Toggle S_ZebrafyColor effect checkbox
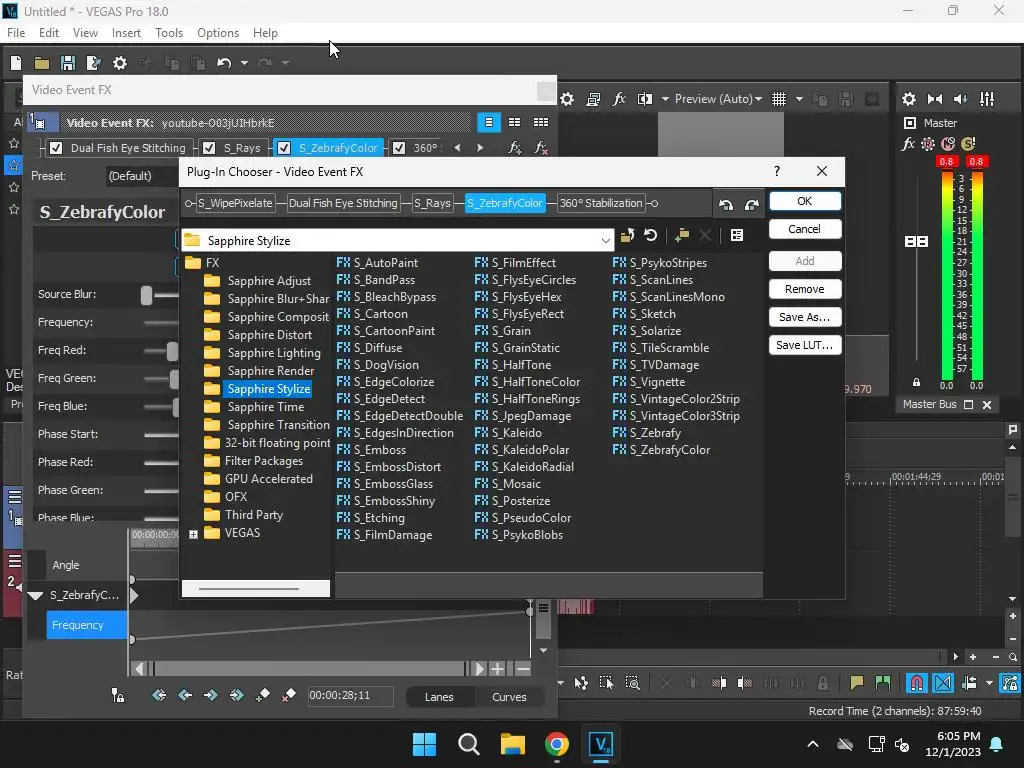This screenshot has width=1024, height=768. [284, 148]
